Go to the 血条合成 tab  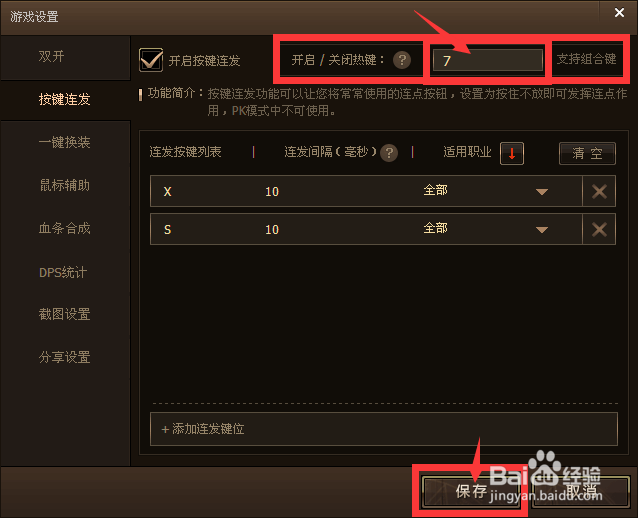[65, 228]
